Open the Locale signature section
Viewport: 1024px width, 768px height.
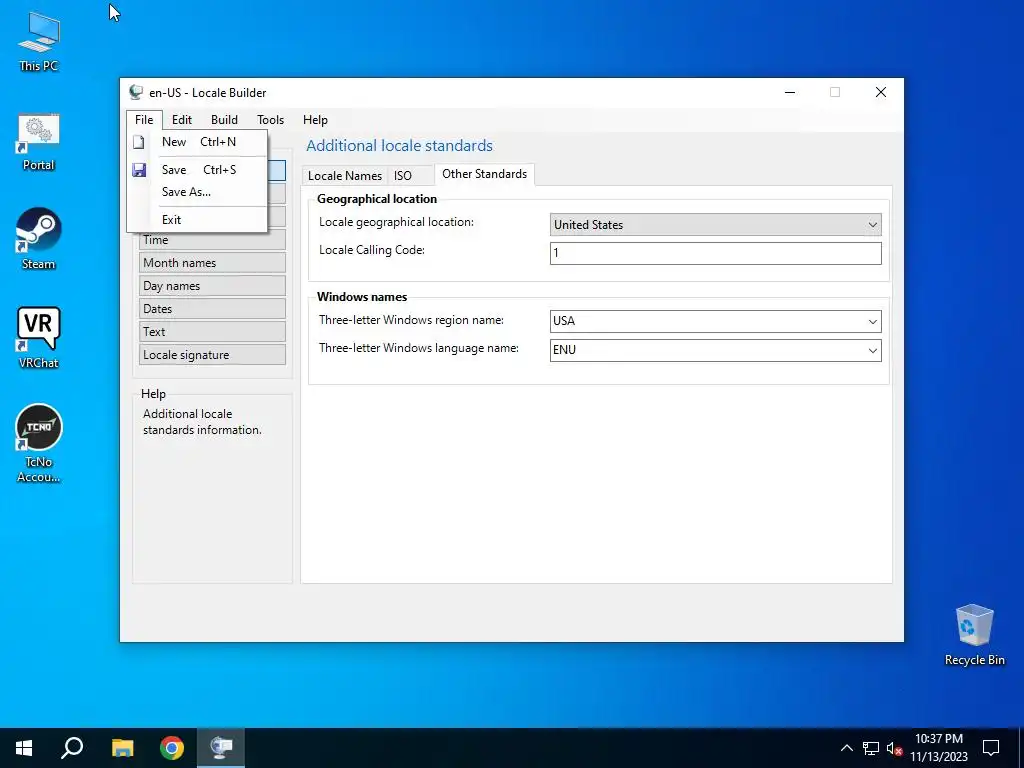click(212, 355)
